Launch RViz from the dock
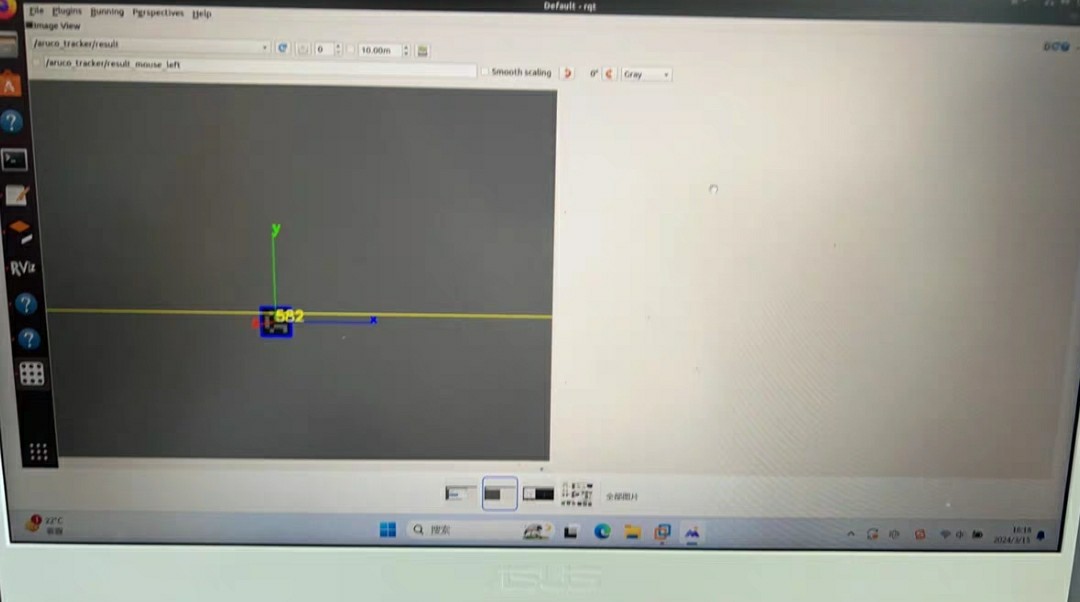 click(22, 269)
